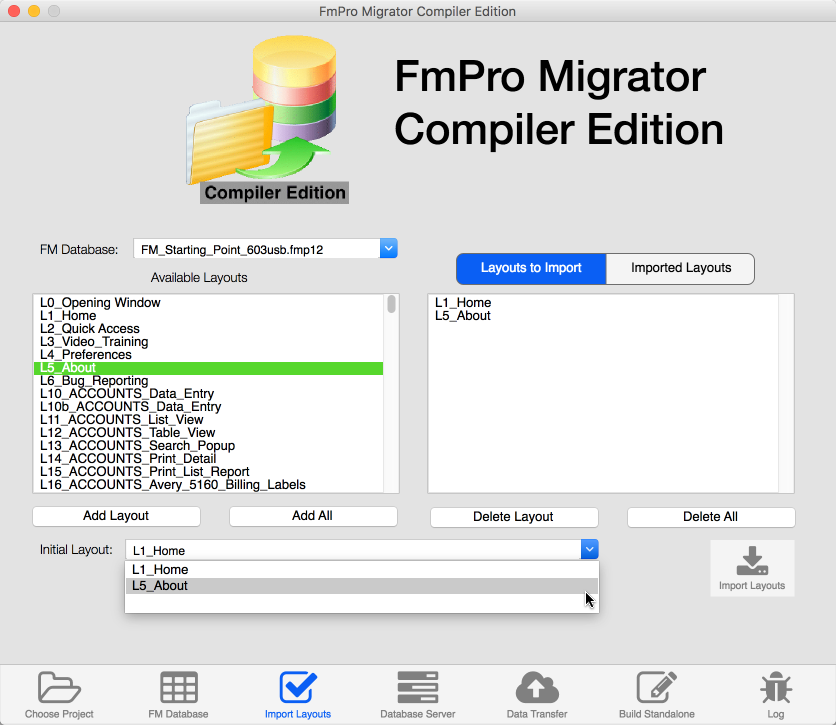Image resolution: width=836 pixels, height=725 pixels.
Task: Expand the FM Database file dropdown
Action: click(x=389, y=249)
